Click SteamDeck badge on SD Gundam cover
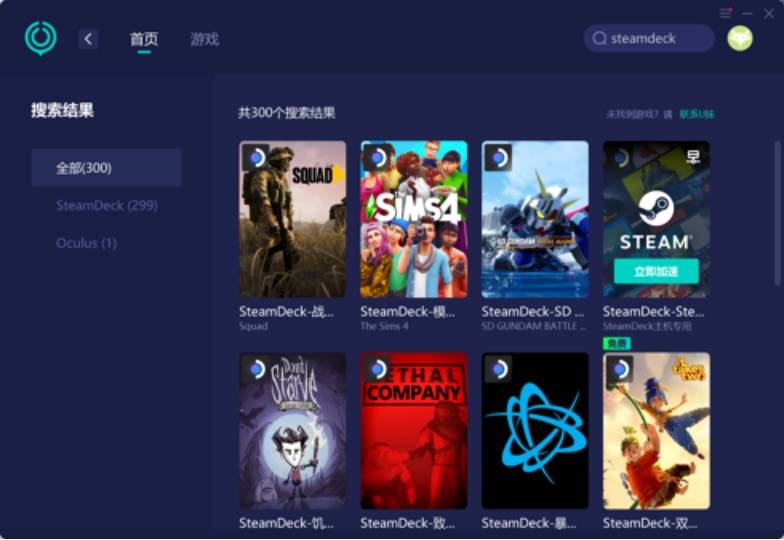Image resolution: width=784 pixels, height=540 pixels. click(498, 157)
